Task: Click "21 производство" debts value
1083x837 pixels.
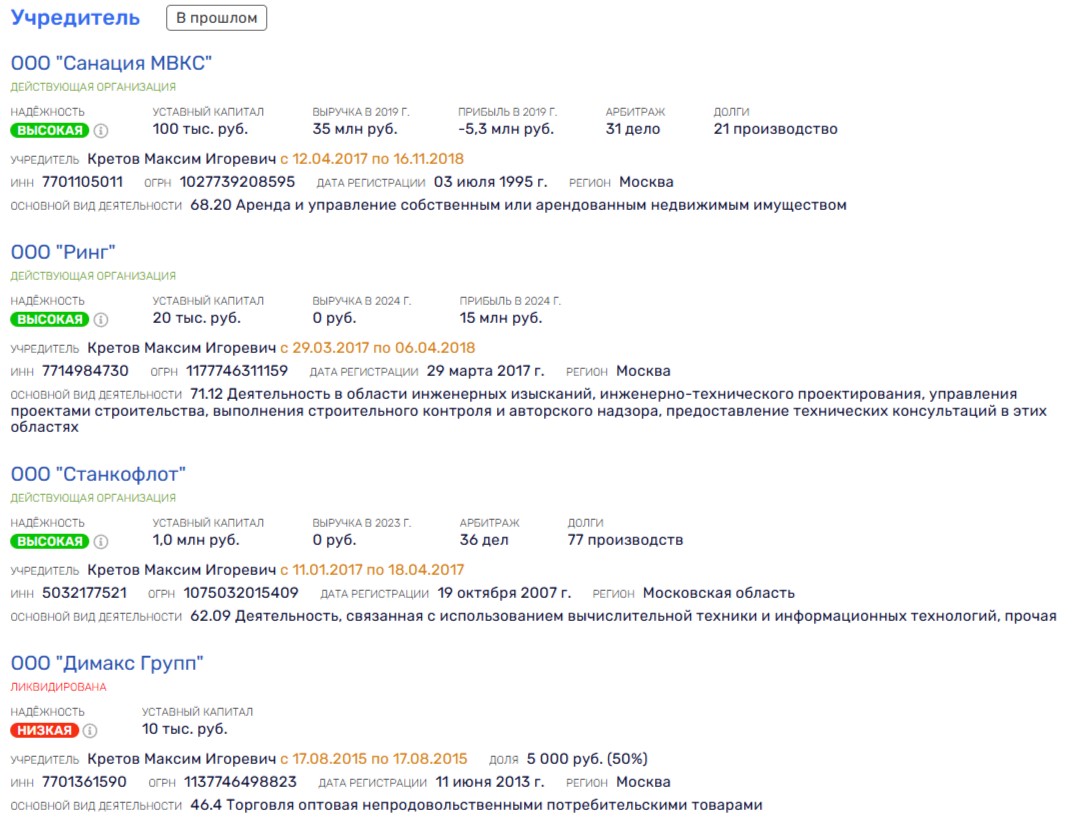Action: point(775,129)
